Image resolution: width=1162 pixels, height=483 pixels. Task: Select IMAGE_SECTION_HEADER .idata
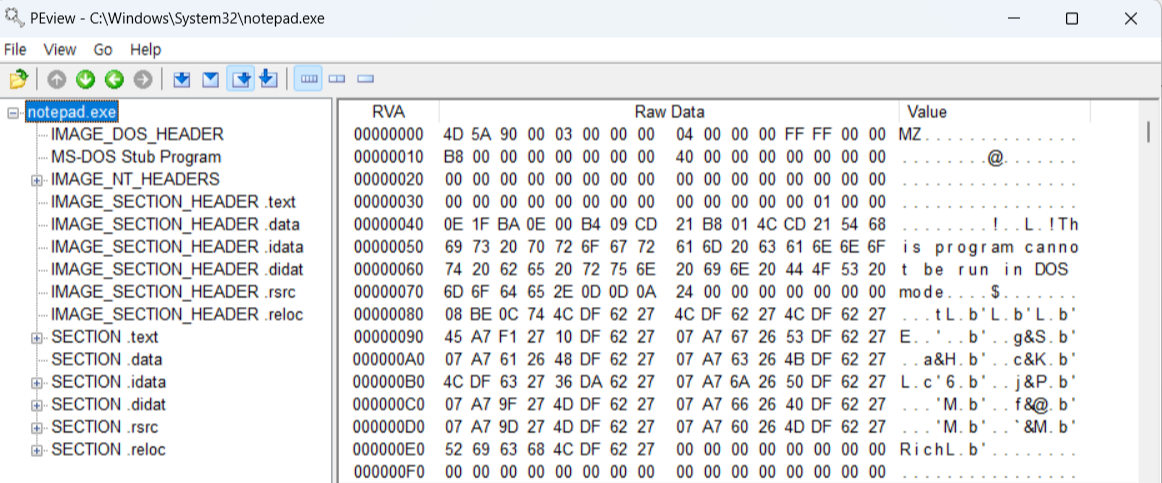tap(177, 247)
